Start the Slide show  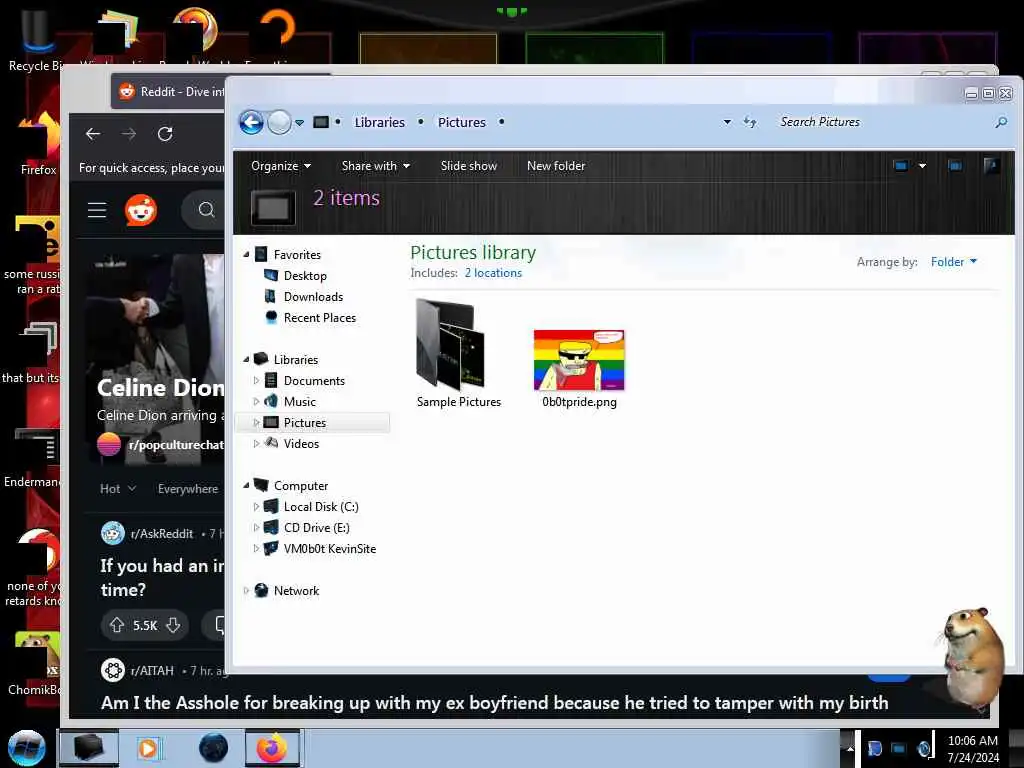click(469, 166)
